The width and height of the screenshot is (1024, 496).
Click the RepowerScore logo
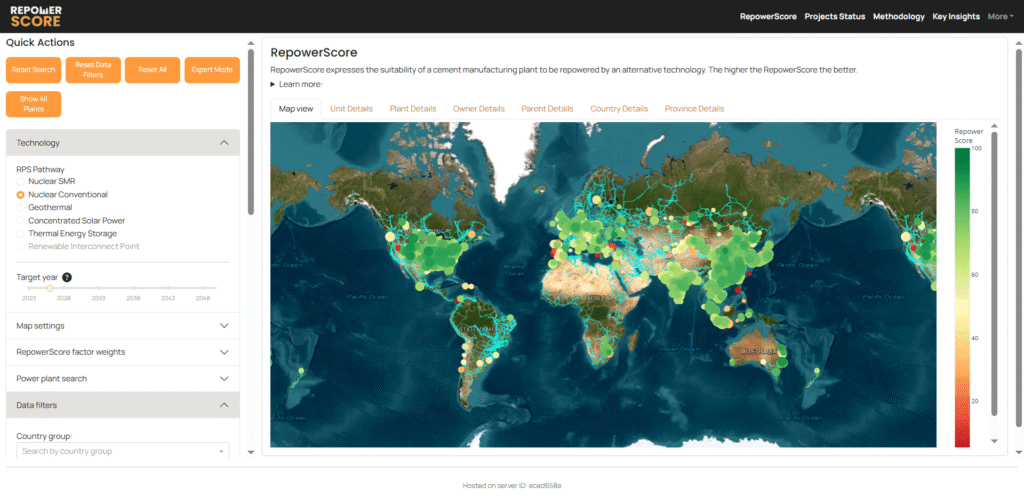pyautogui.click(x=36, y=15)
